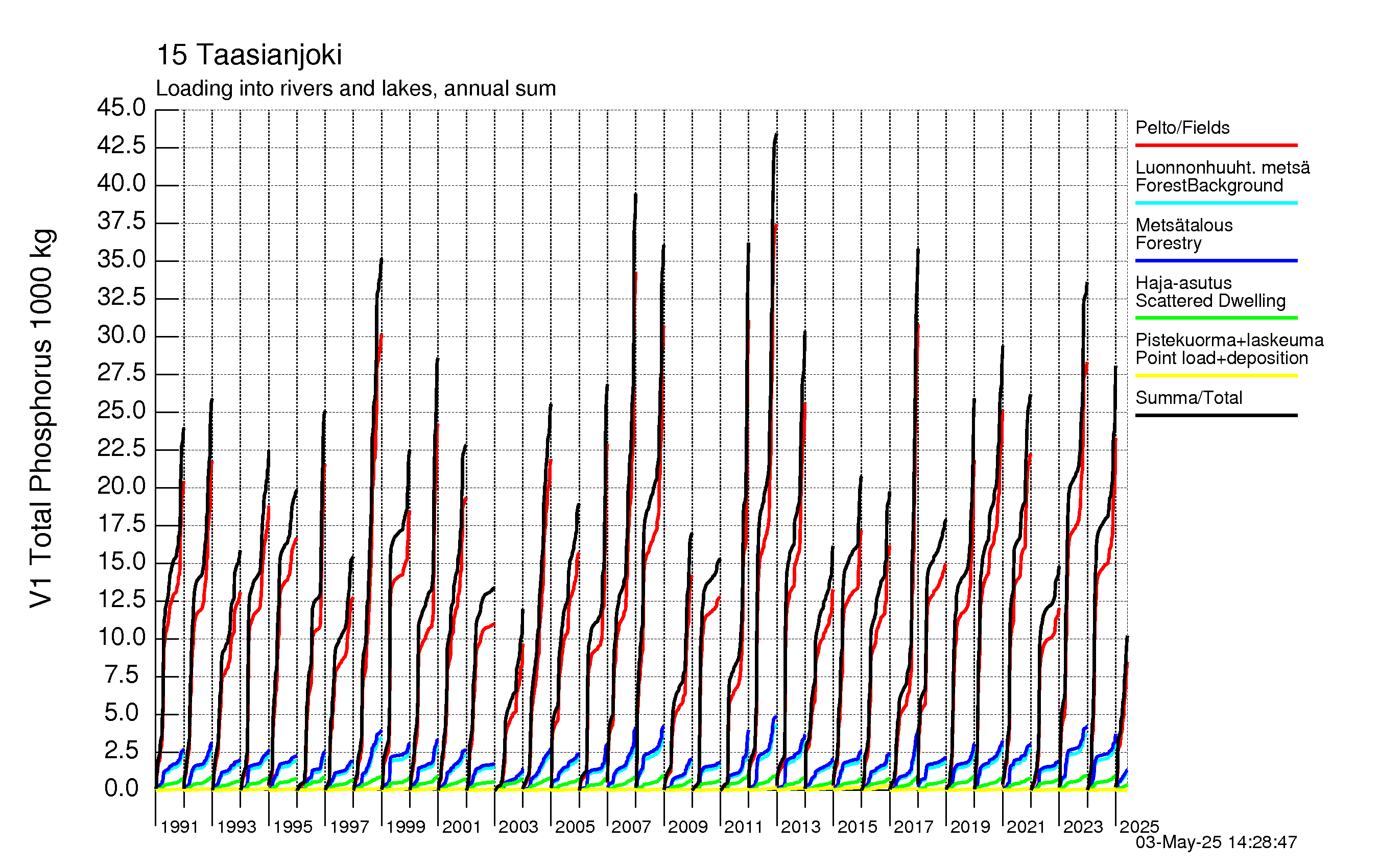1379x868 pixels.
Task: Click the 'Metsätalous' legend text
Action: click(x=1184, y=225)
